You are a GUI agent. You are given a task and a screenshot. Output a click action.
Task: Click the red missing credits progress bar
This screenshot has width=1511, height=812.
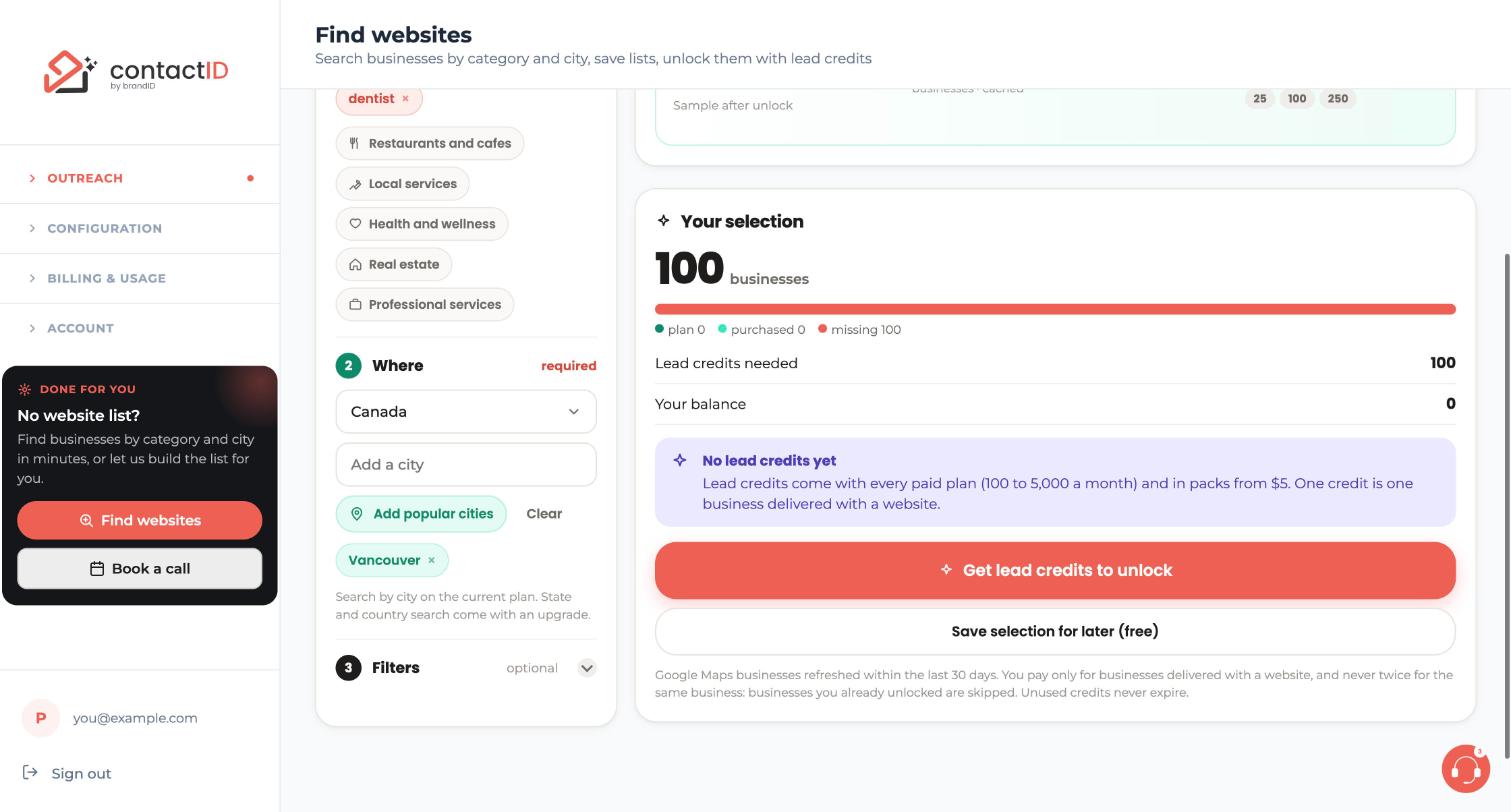1055,310
